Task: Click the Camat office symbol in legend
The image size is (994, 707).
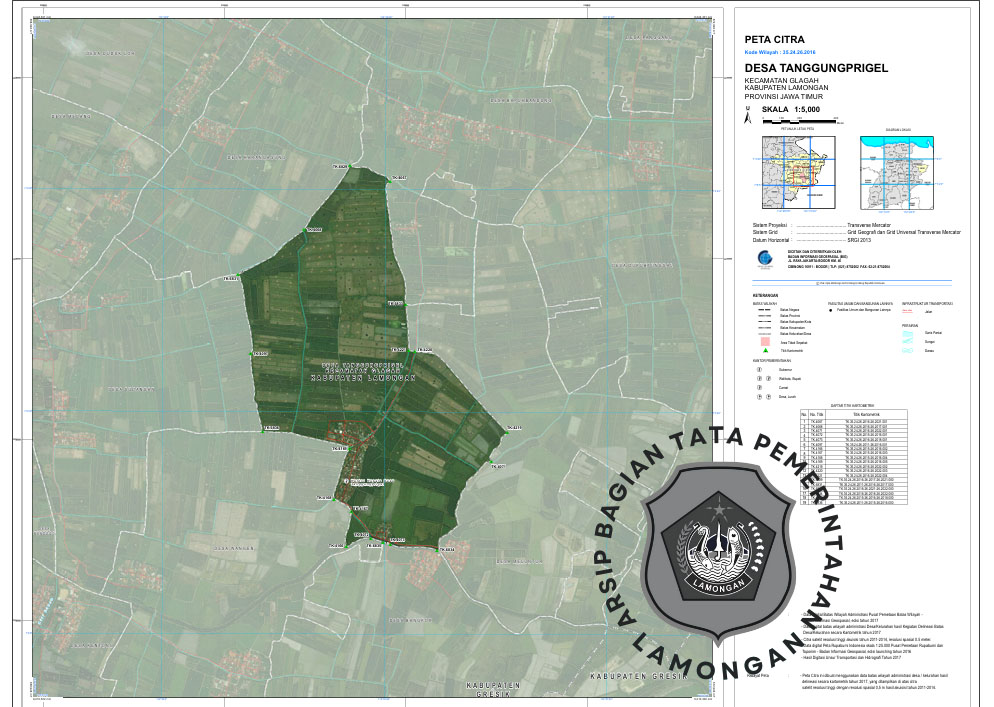Action: tap(760, 388)
